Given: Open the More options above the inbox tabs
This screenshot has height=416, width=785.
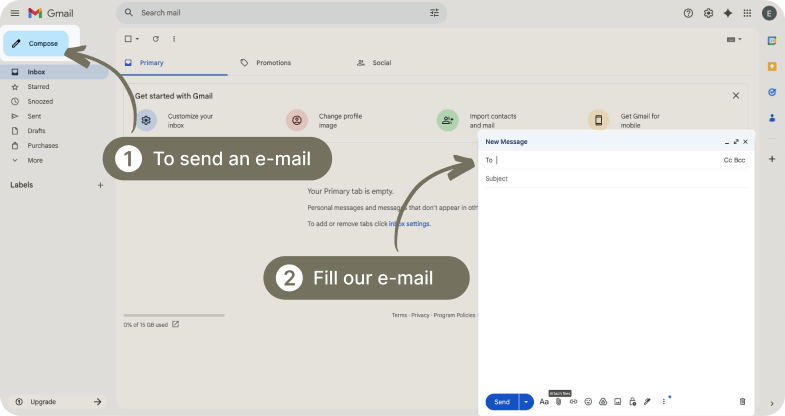Looking at the screenshot, I should tap(174, 39).
